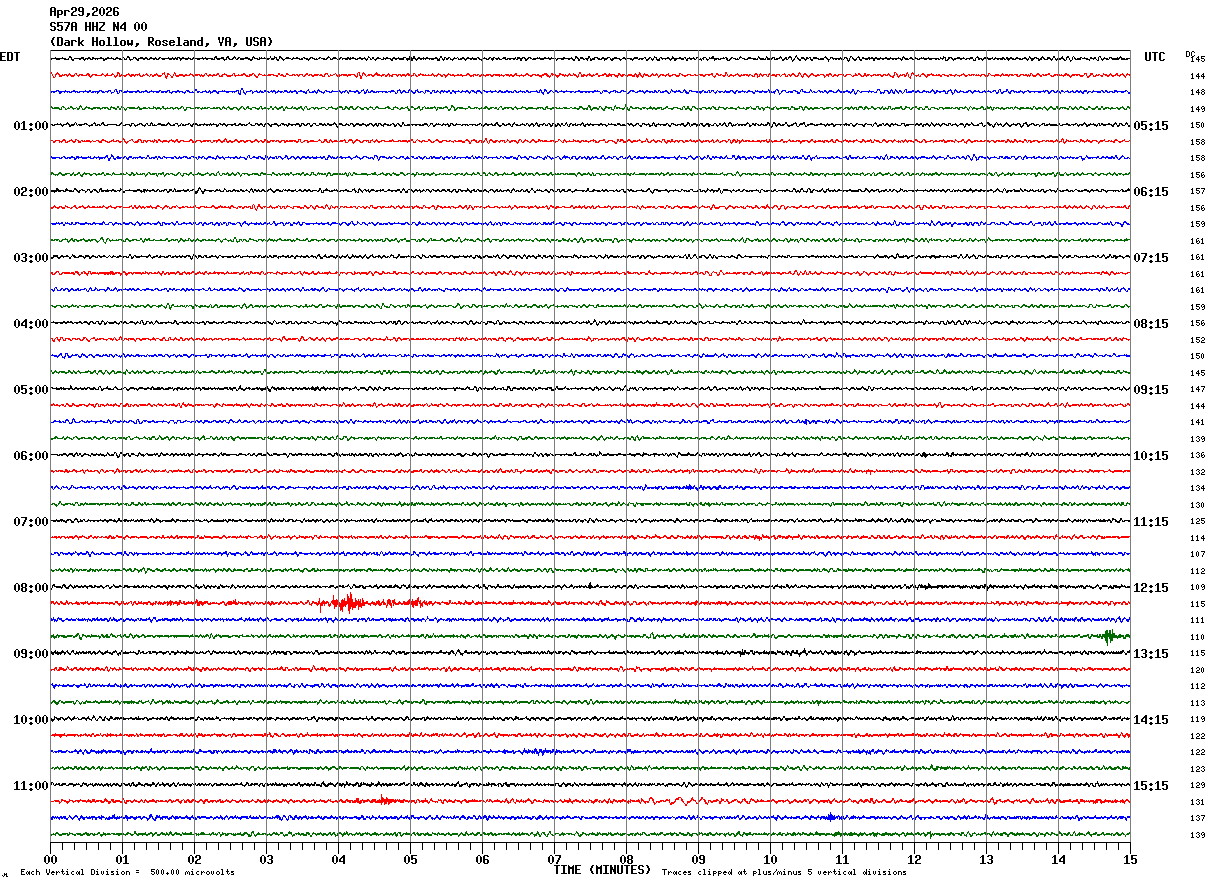
Task: Click the Dark Hollow, Roseland location text
Action: coord(161,42)
